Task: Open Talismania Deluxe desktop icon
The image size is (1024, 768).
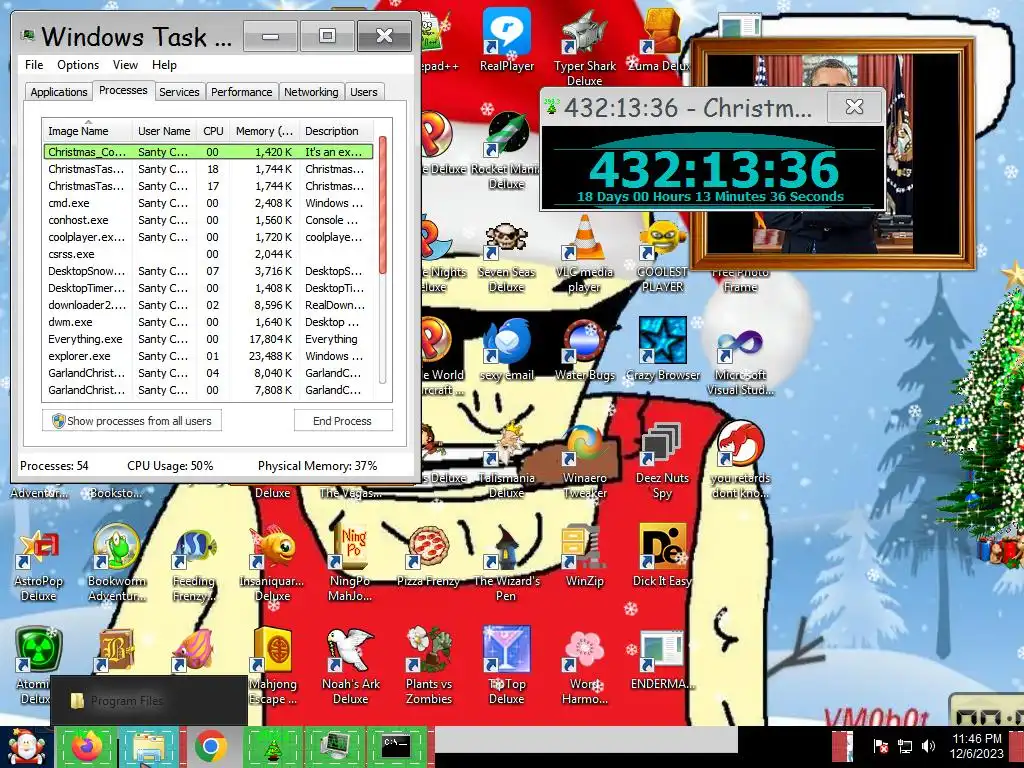Action: tap(507, 461)
